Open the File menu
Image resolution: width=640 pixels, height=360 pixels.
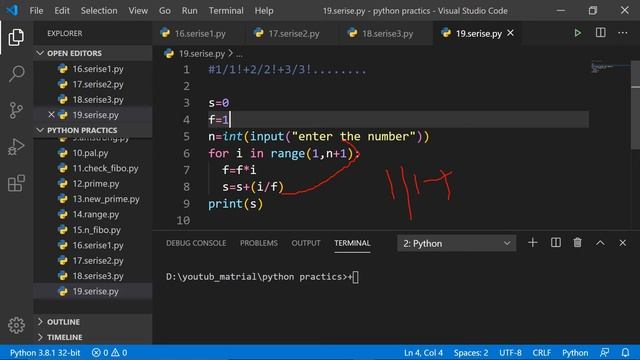pyautogui.click(x=36, y=11)
